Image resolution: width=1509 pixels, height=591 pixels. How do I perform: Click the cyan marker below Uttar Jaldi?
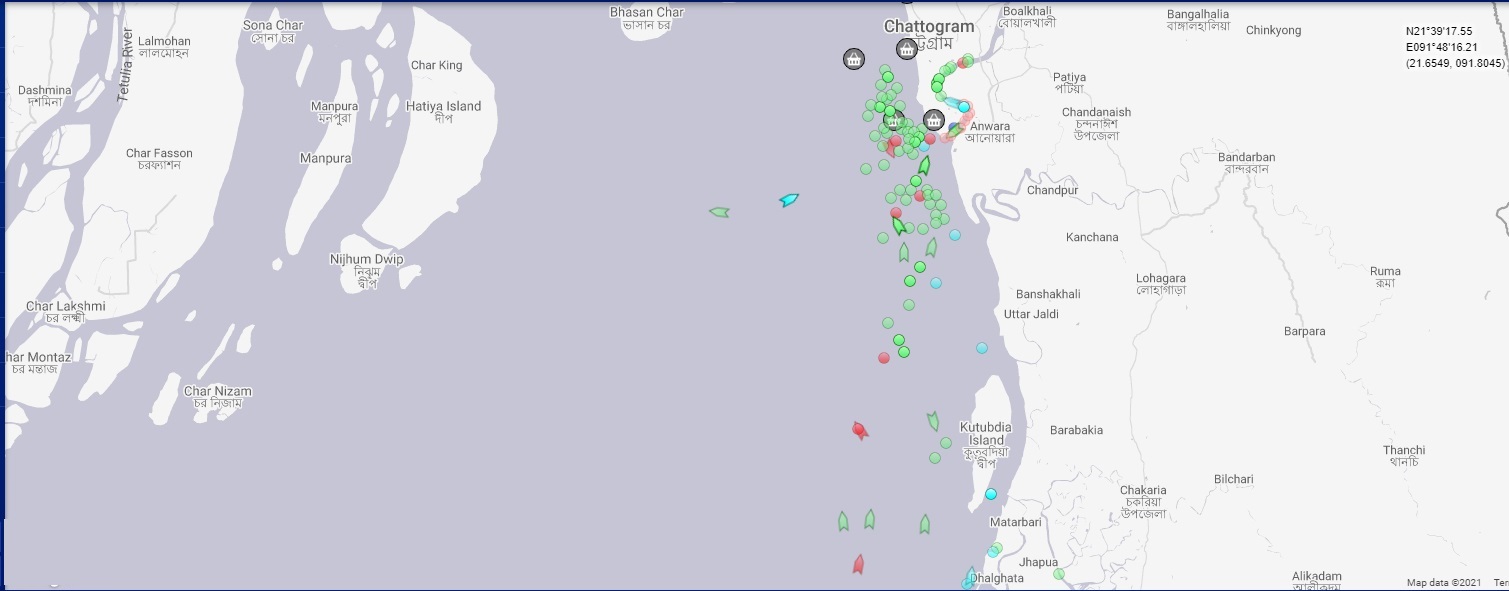981,348
